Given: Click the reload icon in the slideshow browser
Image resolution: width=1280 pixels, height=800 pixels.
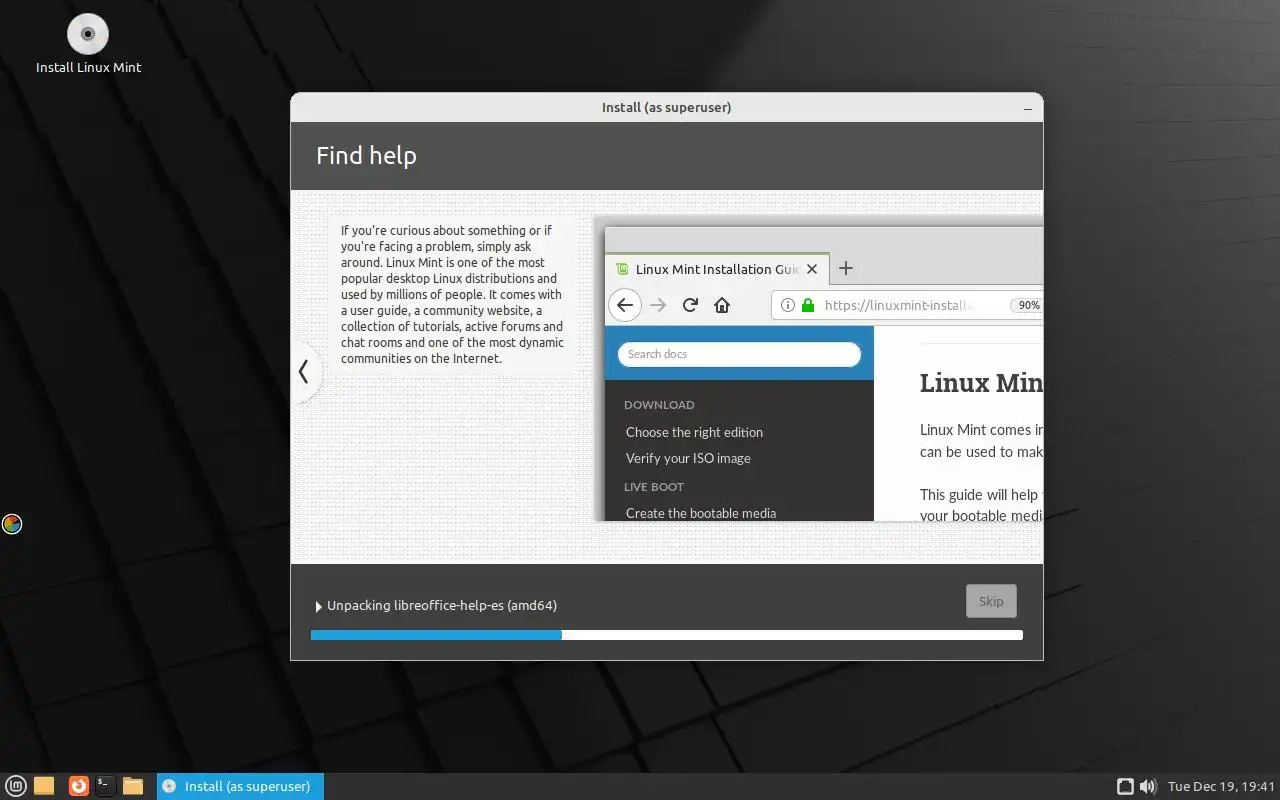Looking at the screenshot, I should point(690,305).
